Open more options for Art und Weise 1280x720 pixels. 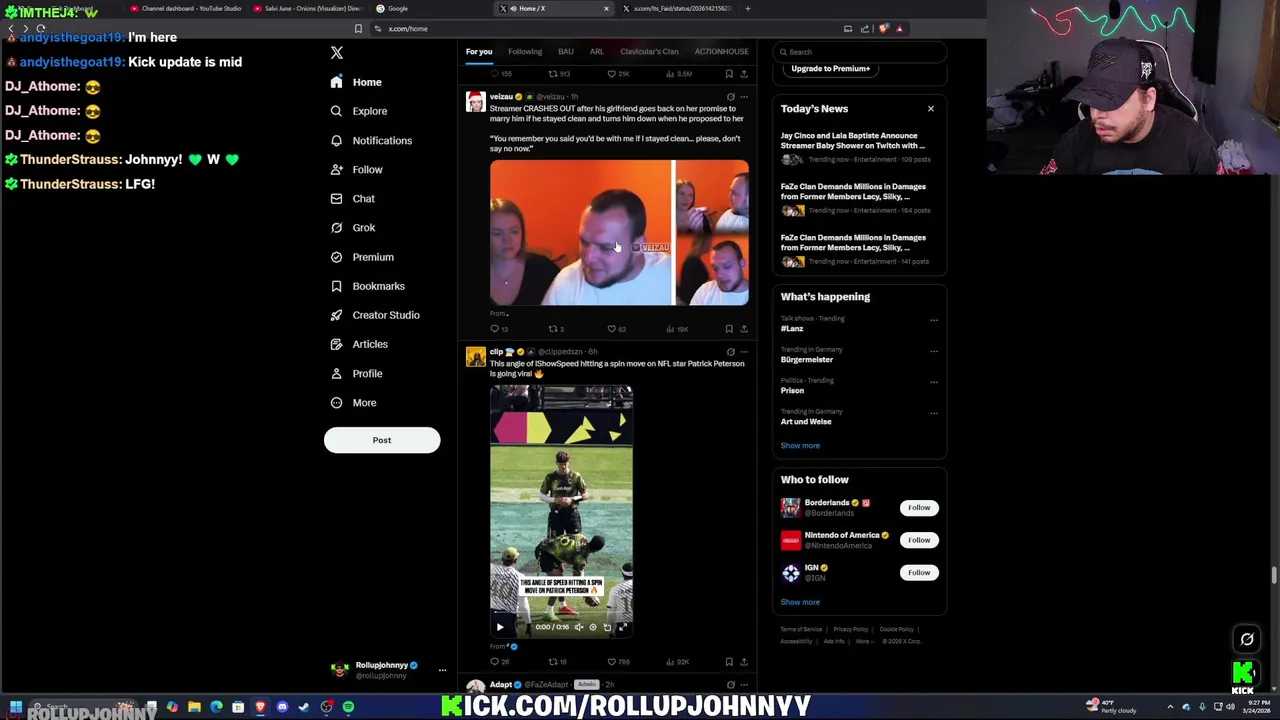(934, 413)
